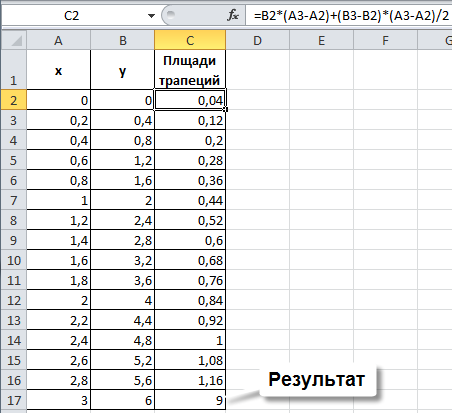The height and width of the screenshot is (413, 452).
Task: Click cell B1 labeled y
Action: [123, 70]
